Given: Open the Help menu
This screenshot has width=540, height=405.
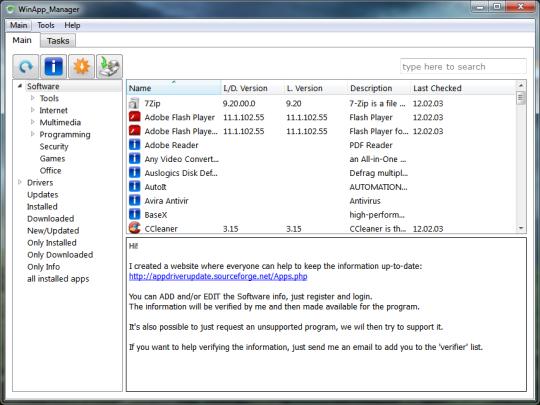Looking at the screenshot, I should [72, 25].
